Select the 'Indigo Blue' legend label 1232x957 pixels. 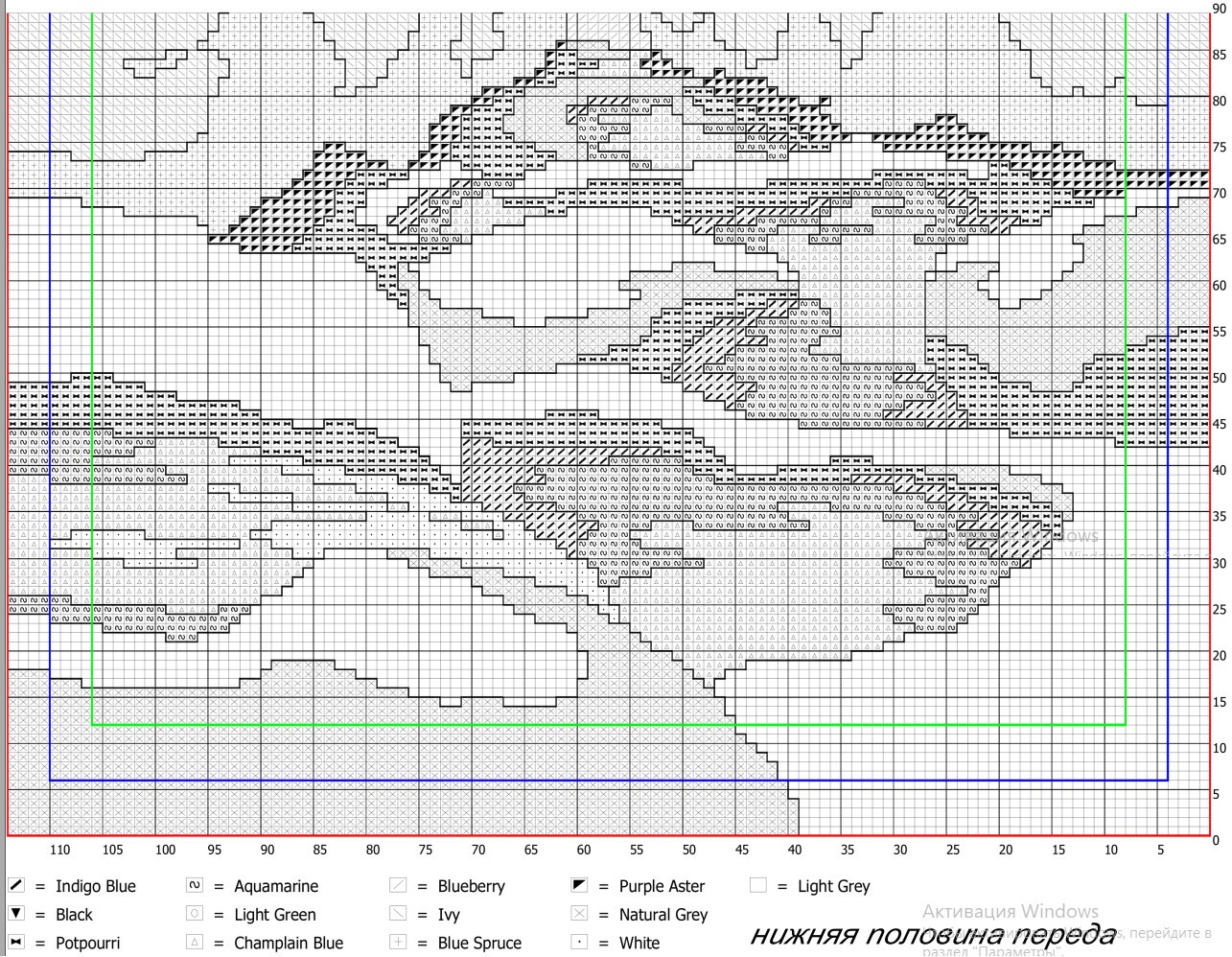coord(96,887)
